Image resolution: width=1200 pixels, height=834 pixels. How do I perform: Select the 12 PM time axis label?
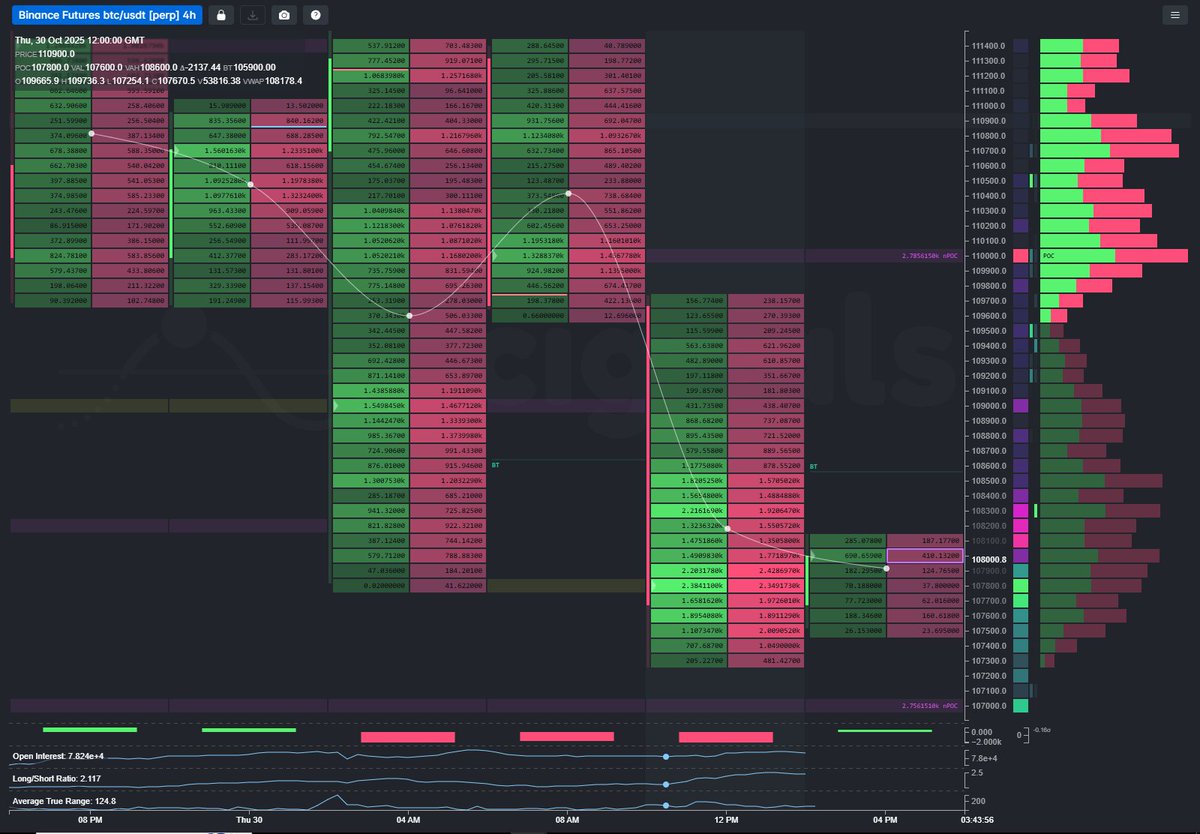[725, 820]
